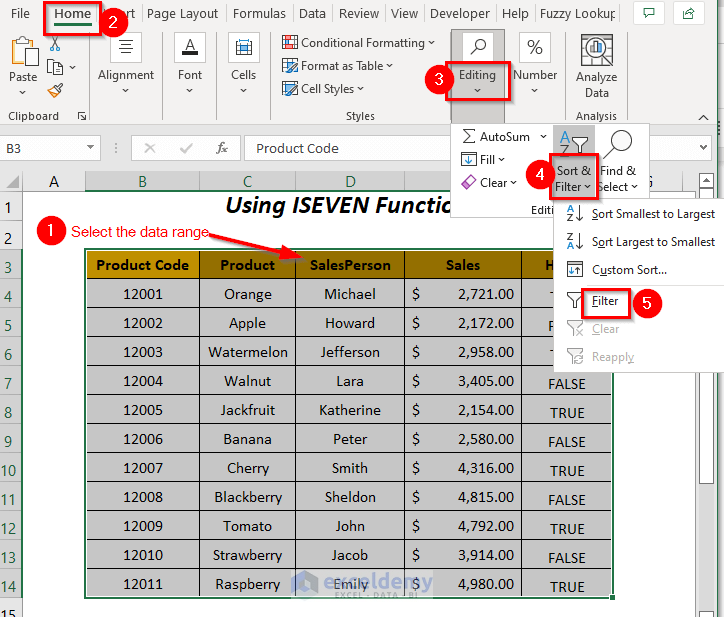Click the formula bar cancel X icon
Image resolution: width=724 pixels, height=617 pixels.
pyautogui.click(x=150, y=148)
